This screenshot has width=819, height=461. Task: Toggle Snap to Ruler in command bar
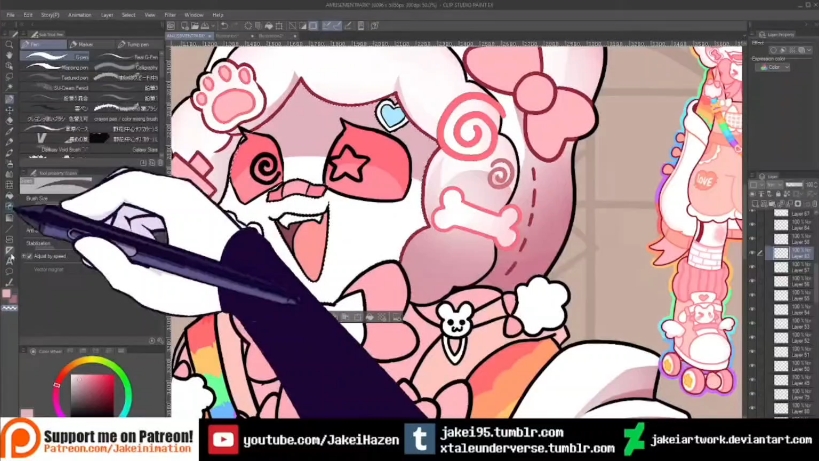[x=326, y=26]
